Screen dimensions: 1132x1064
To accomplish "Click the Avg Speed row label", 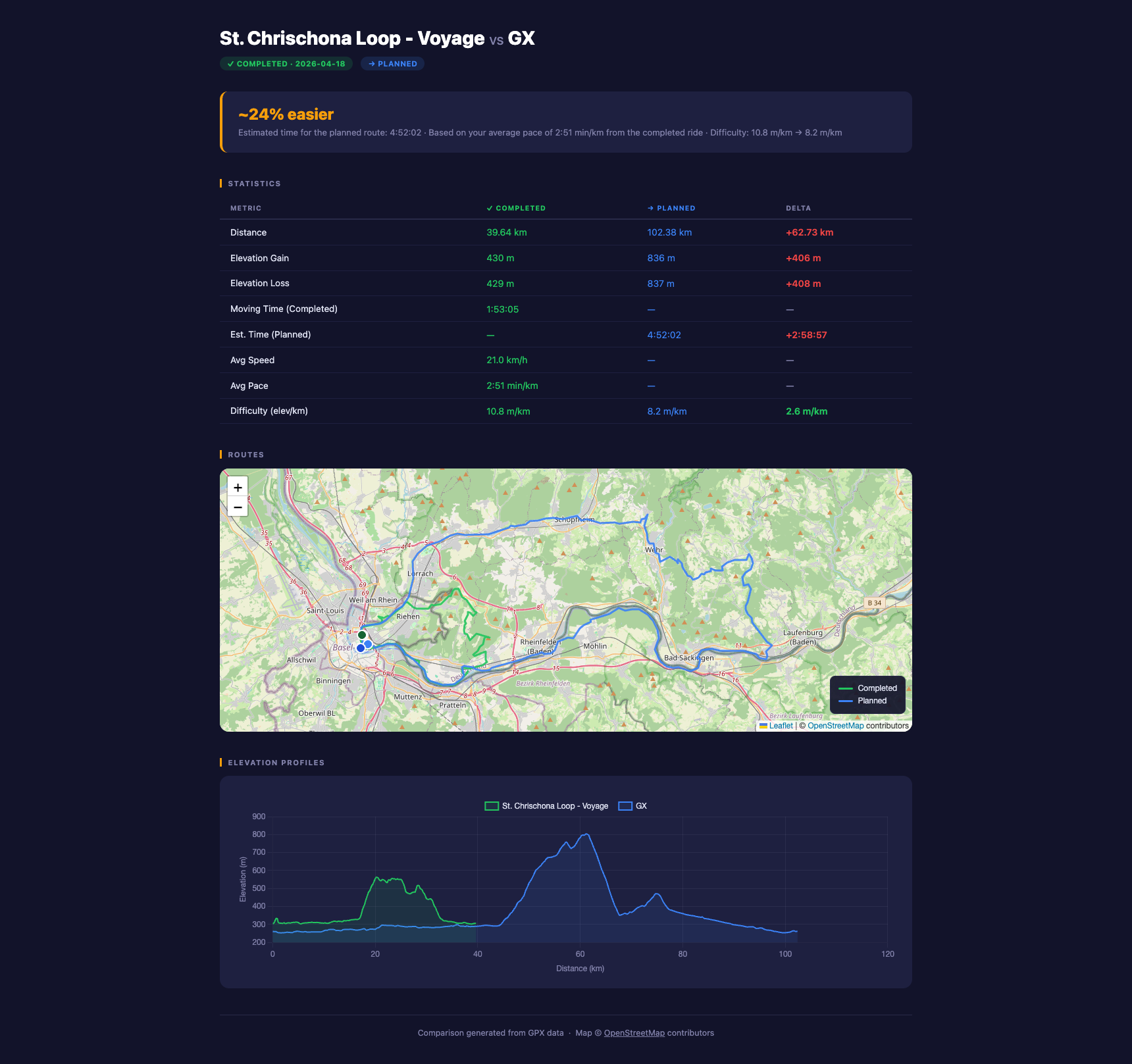I will pyautogui.click(x=252, y=360).
